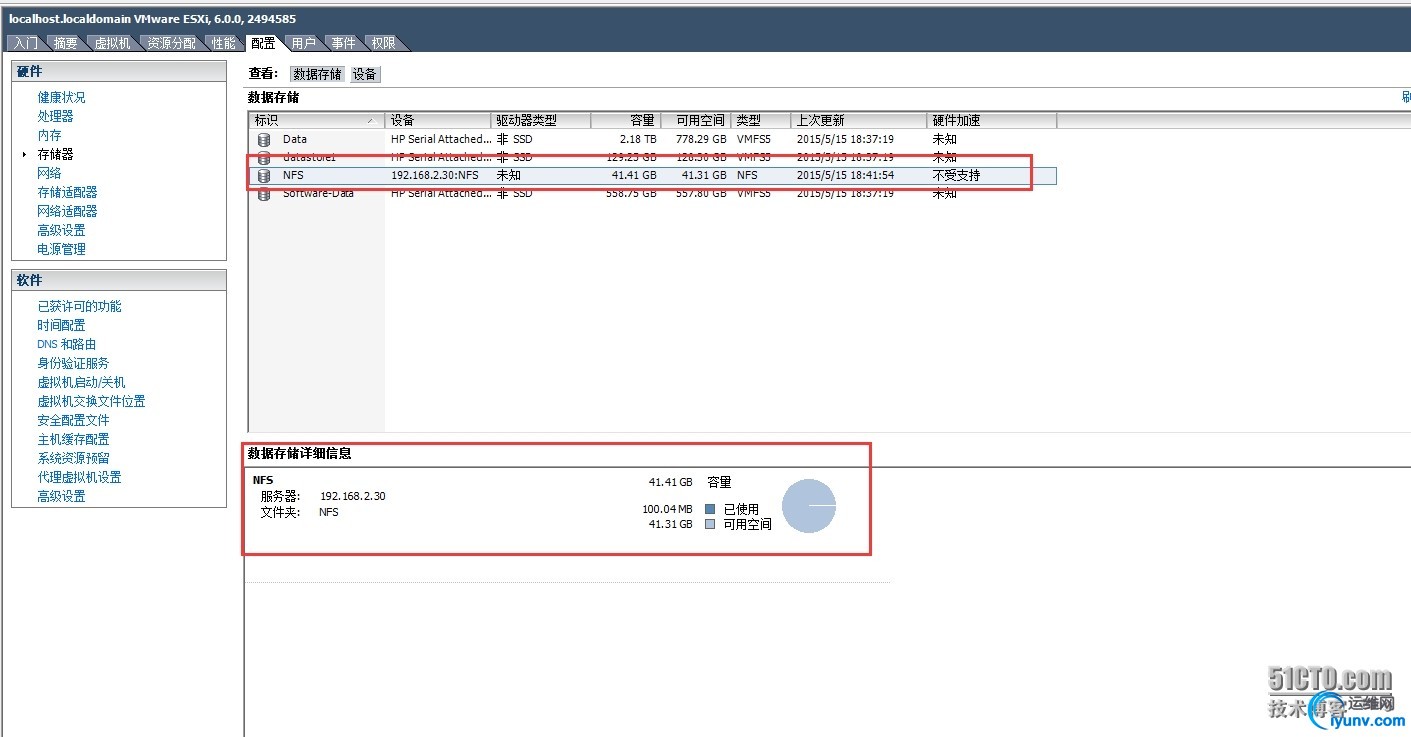1411x737 pixels.
Task: Select the Data datastore name
Action: click(295, 140)
